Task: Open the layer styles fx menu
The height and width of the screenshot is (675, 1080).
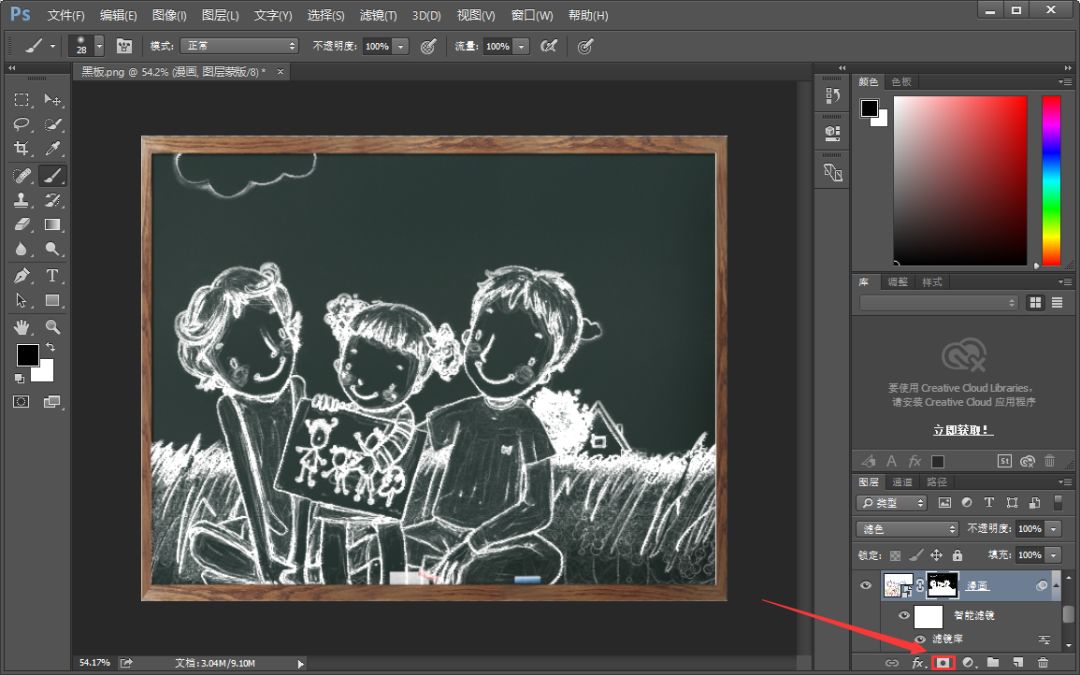Action: coord(917,663)
